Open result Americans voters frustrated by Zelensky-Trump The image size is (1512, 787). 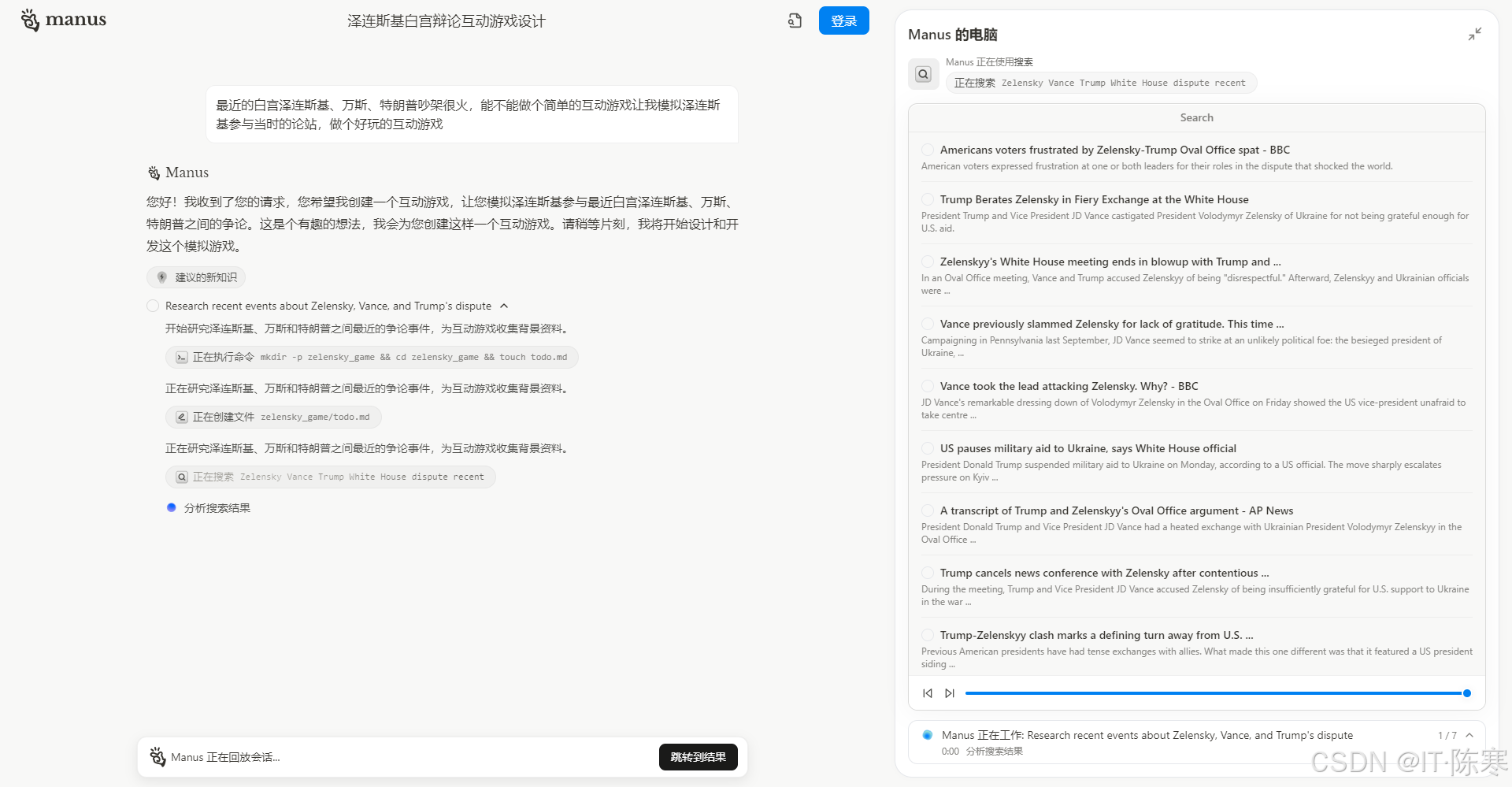click(x=1114, y=150)
